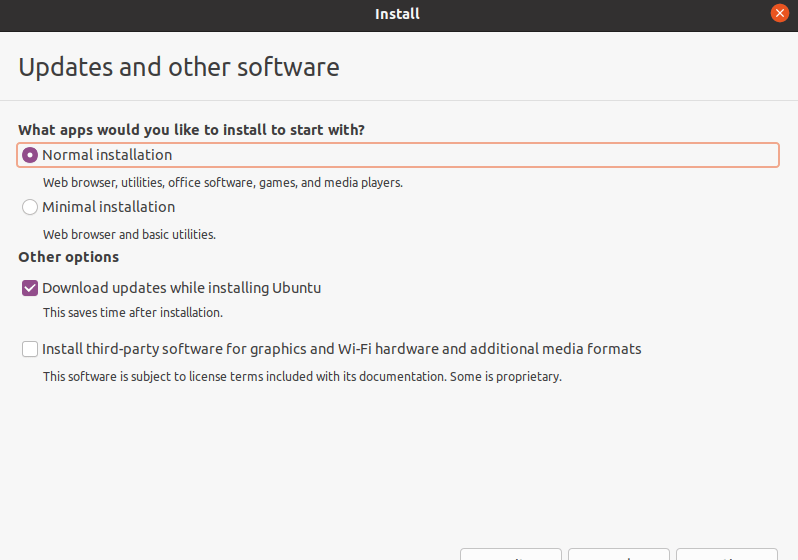Click the Install window title bar text
The image size is (798, 560).
tap(397, 14)
